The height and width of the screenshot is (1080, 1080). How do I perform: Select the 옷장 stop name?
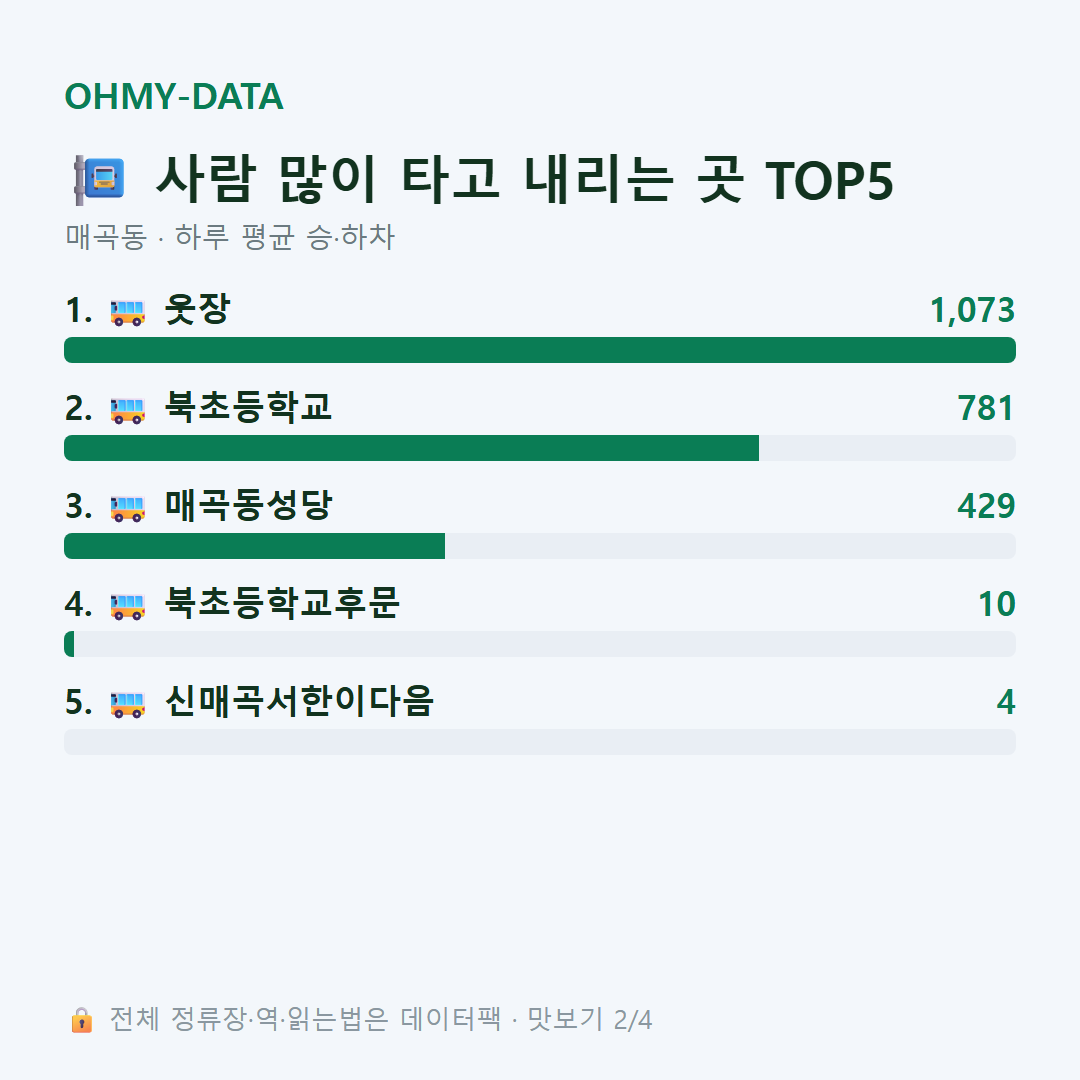[197, 309]
